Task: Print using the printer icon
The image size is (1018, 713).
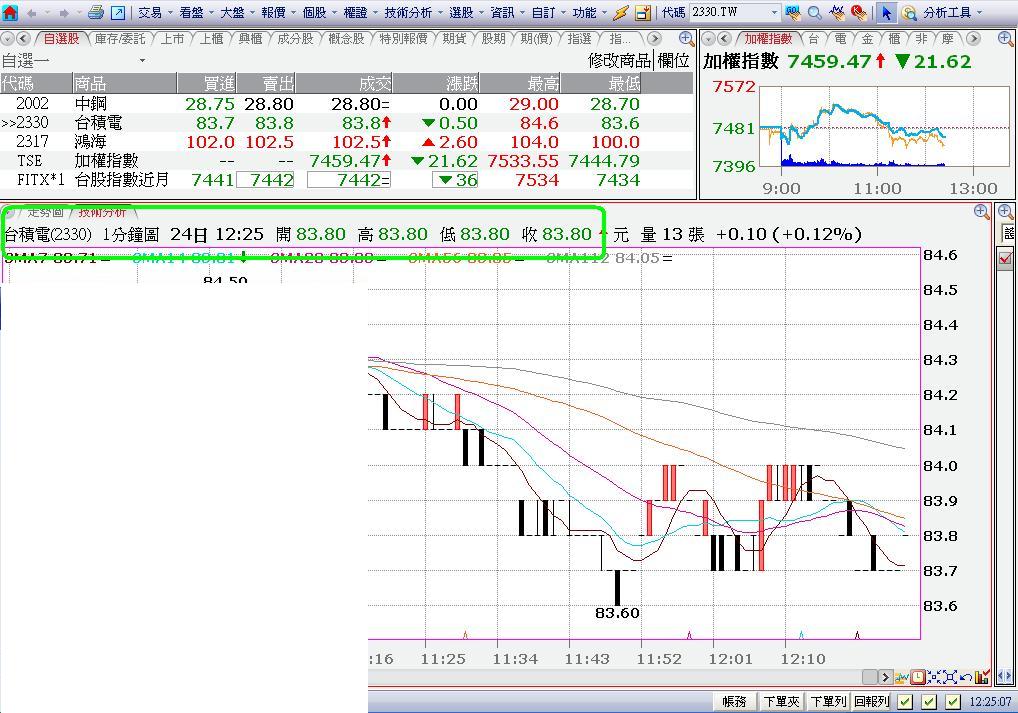Action: point(96,12)
